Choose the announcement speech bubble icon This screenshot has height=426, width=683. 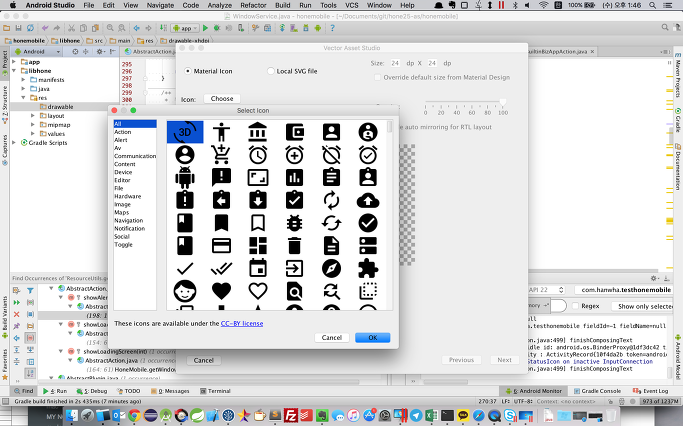click(x=221, y=177)
